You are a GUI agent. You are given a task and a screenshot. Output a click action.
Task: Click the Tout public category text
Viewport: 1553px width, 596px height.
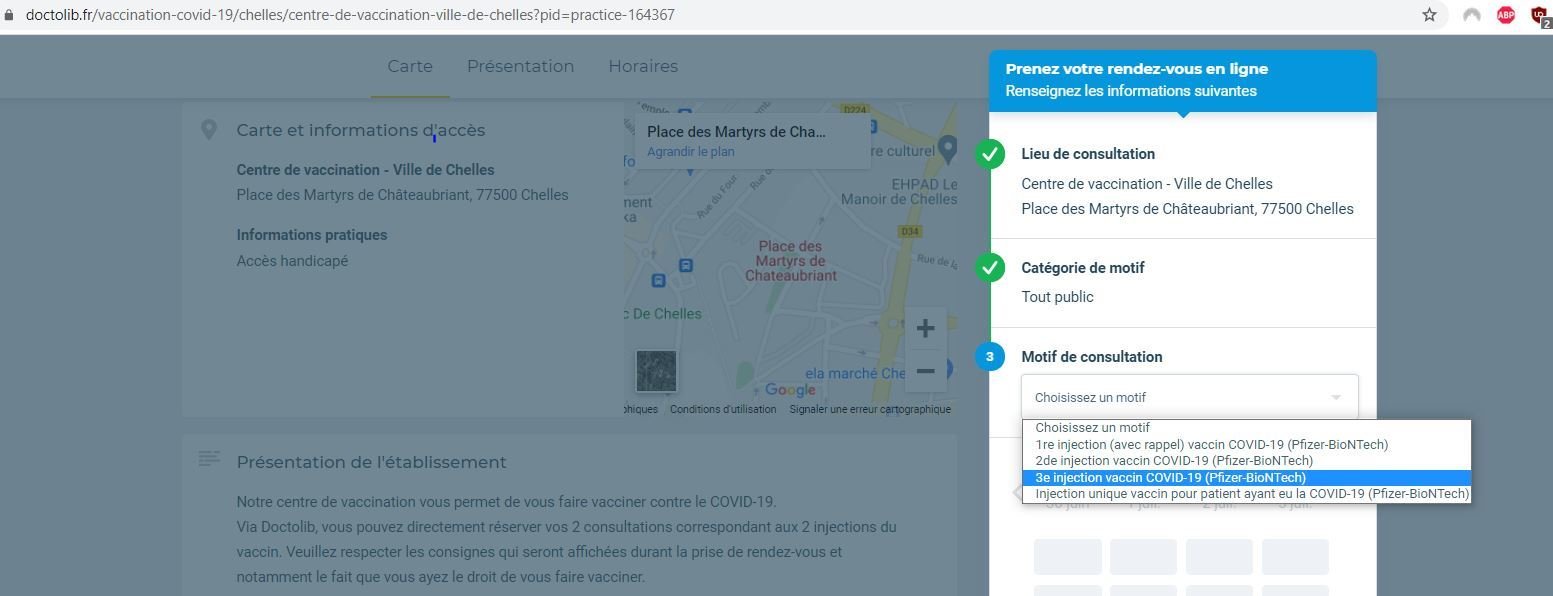tap(1057, 297)
